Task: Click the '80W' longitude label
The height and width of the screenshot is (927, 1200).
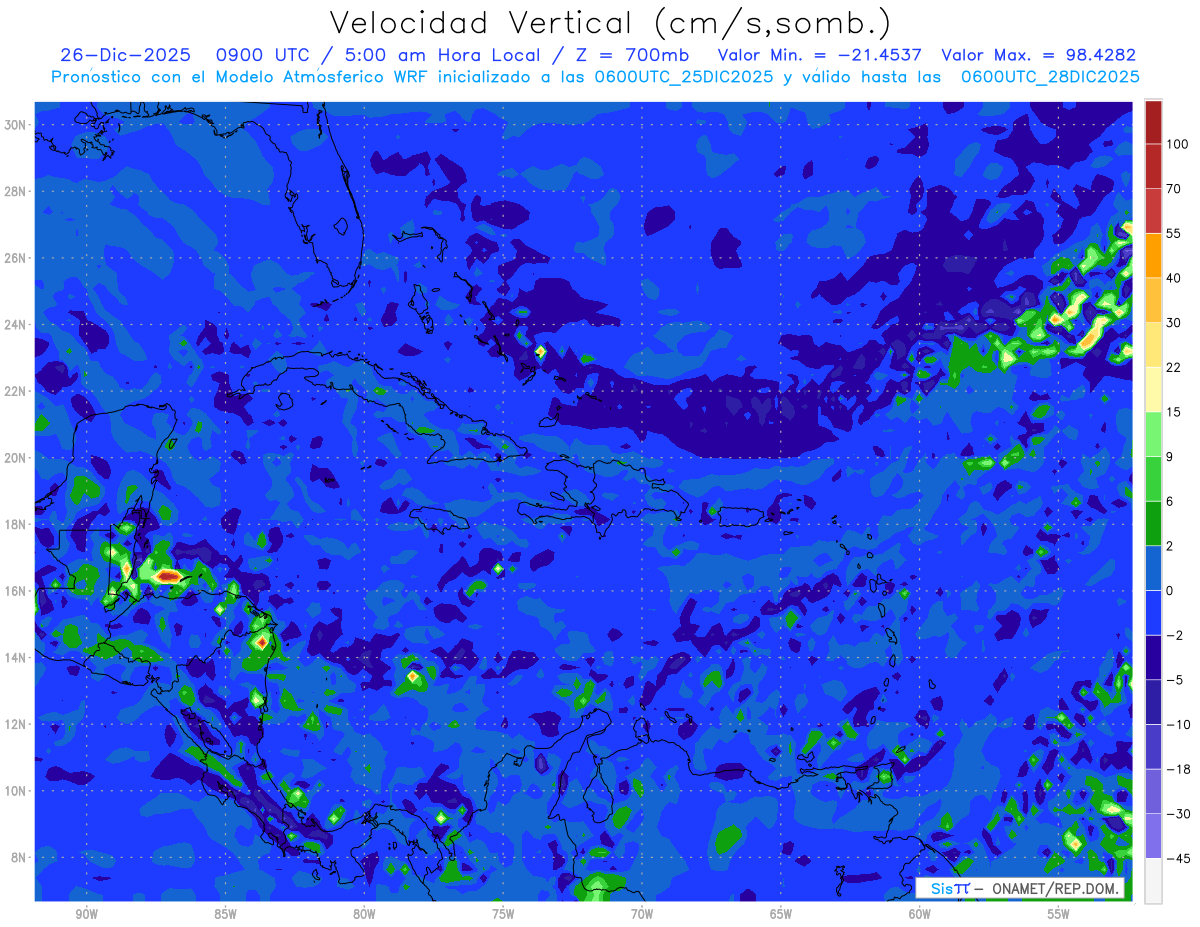Action: coord(364,914)
